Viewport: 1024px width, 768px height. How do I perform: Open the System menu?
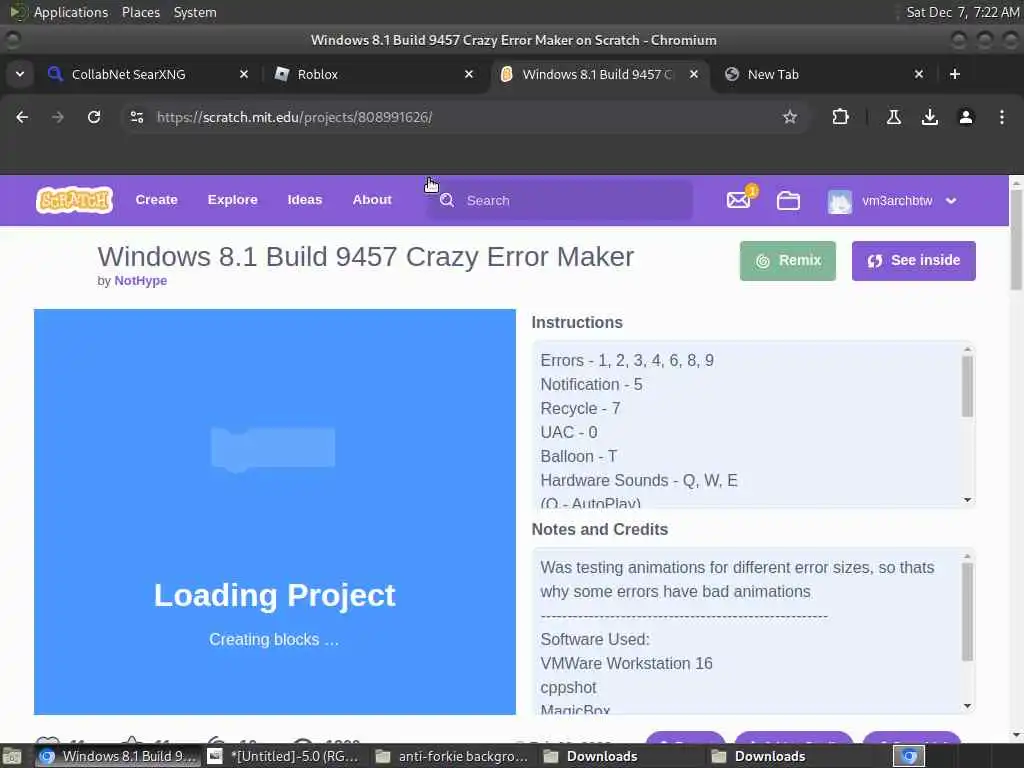click(x=195, y=12)
